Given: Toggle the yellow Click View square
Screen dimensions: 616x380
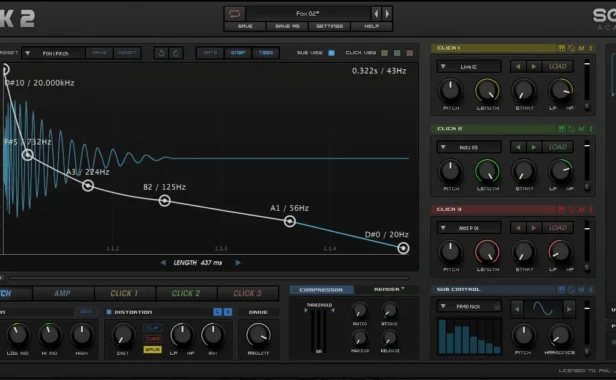Looking at the screenshot, I should tap(385, 53).
